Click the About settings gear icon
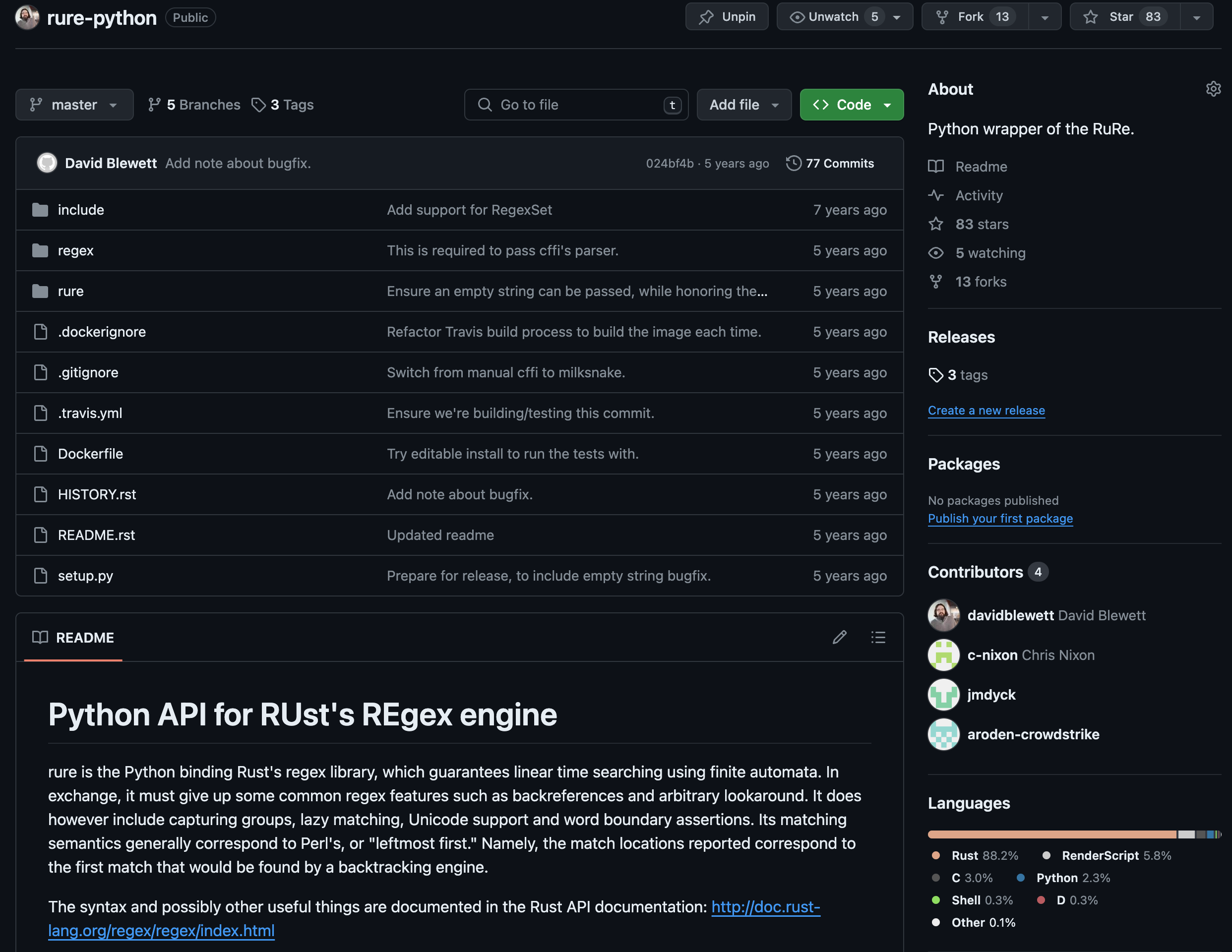The image size is (1232, 952). 1213,89
